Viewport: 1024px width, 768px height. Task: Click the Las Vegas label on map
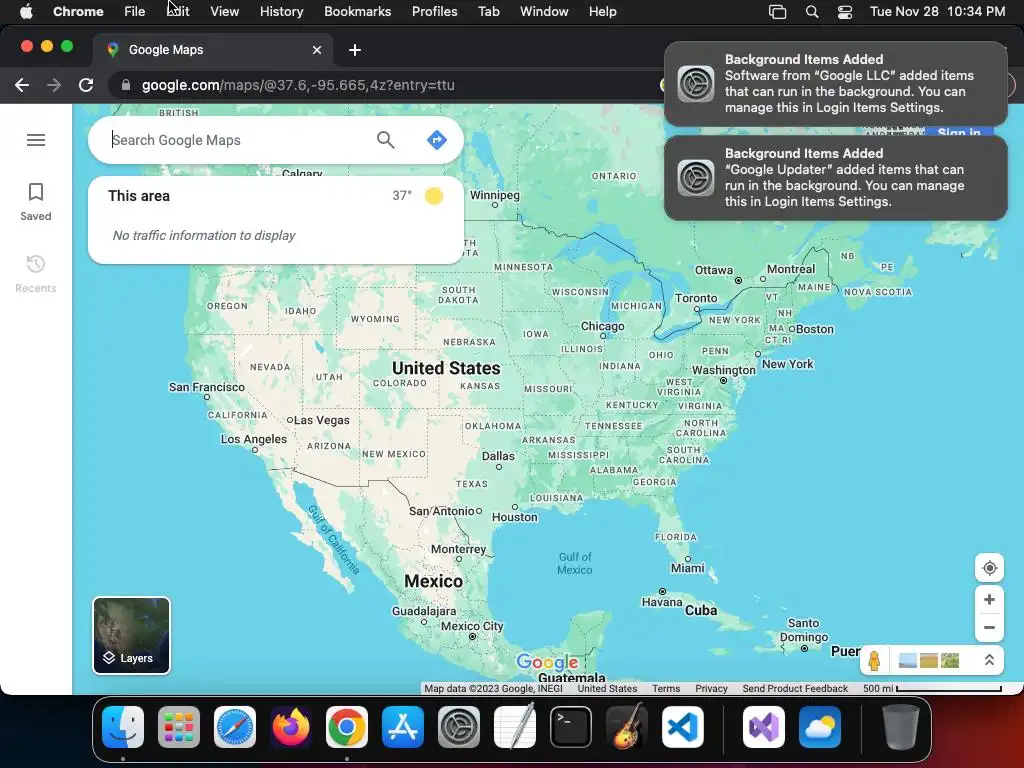(321, 420)
